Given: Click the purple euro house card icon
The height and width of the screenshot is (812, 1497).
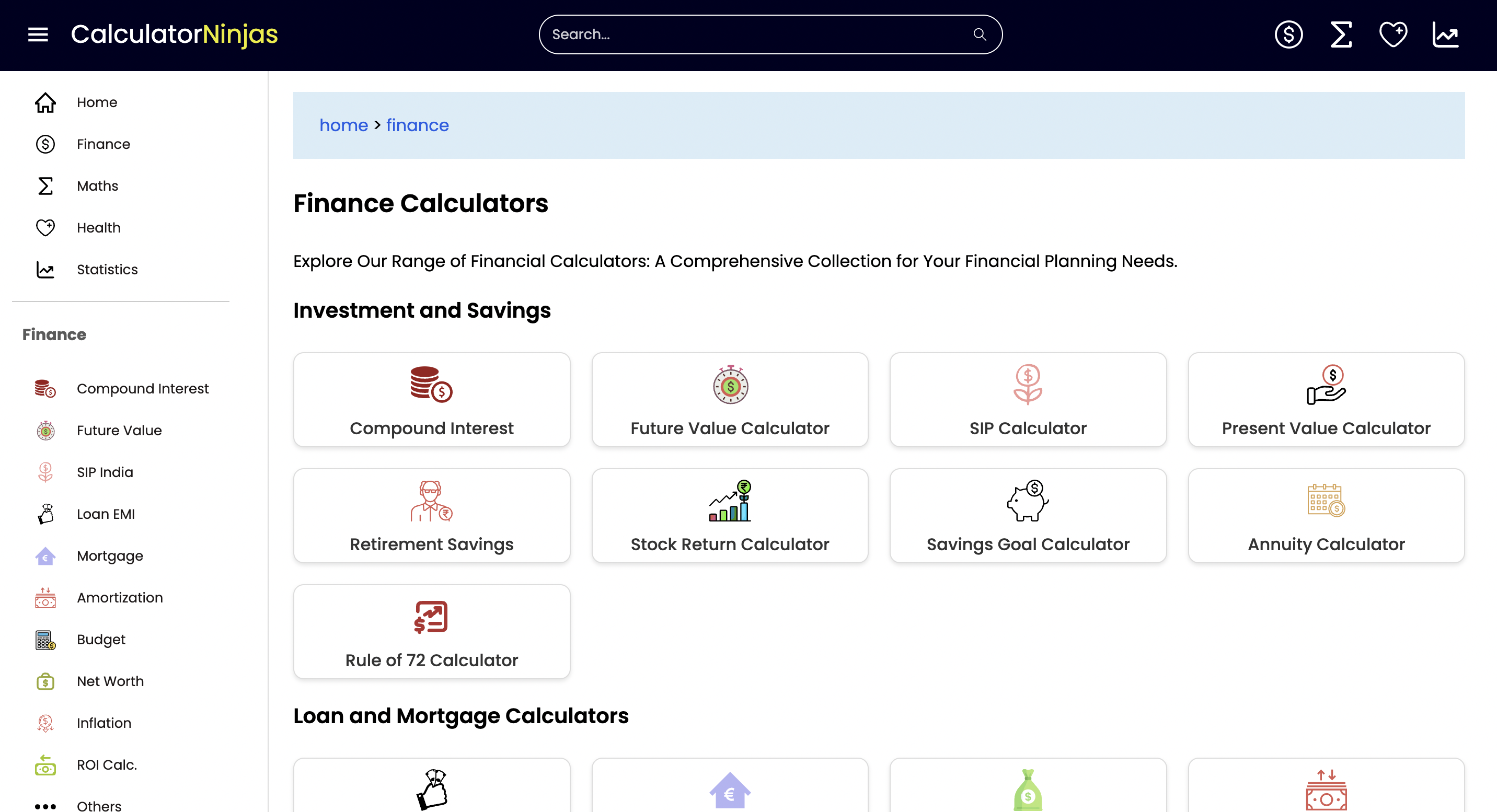Looking at the screenshot, I should [x=730, y=790].
